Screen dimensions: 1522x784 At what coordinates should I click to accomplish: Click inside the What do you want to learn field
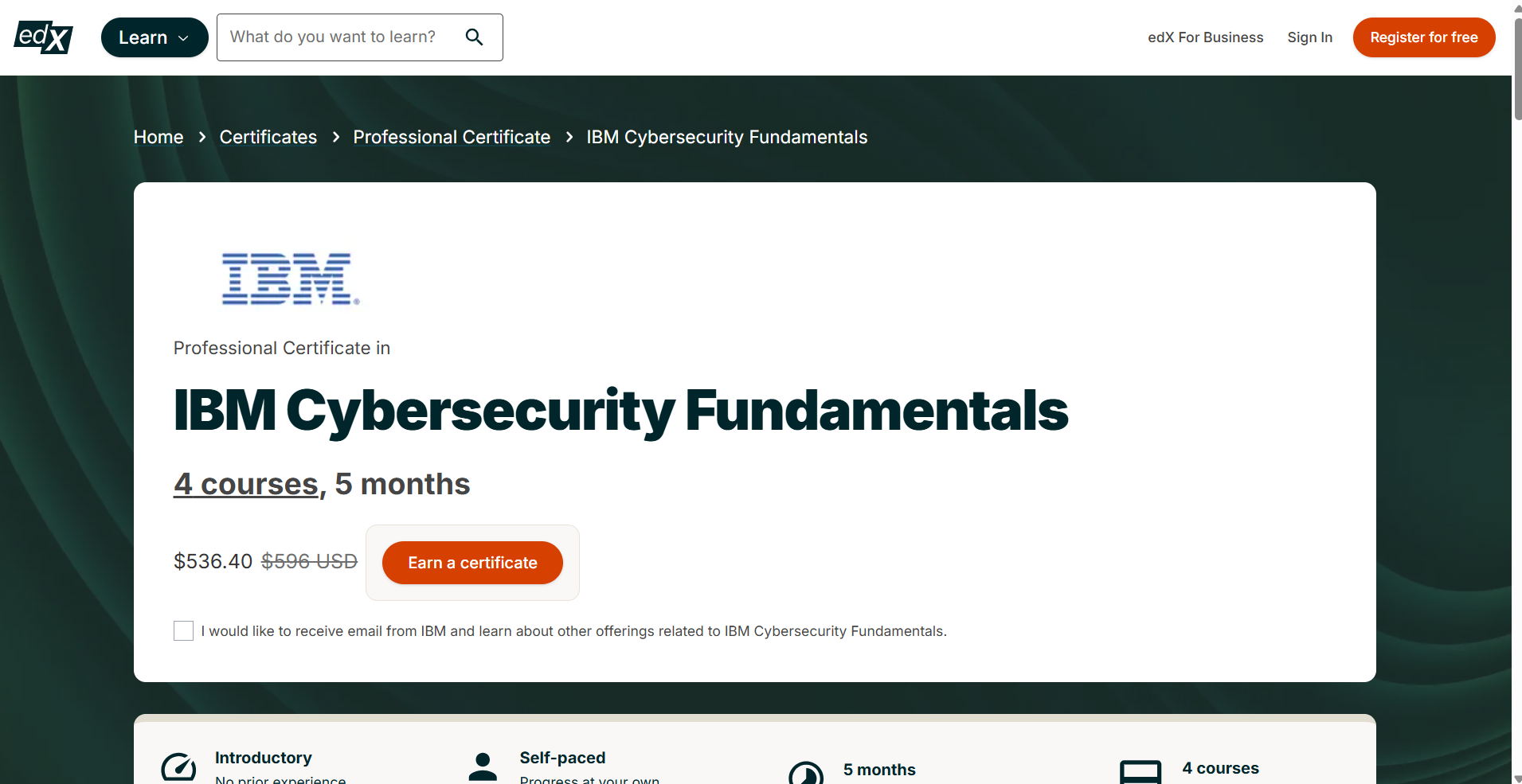(335, 37)
